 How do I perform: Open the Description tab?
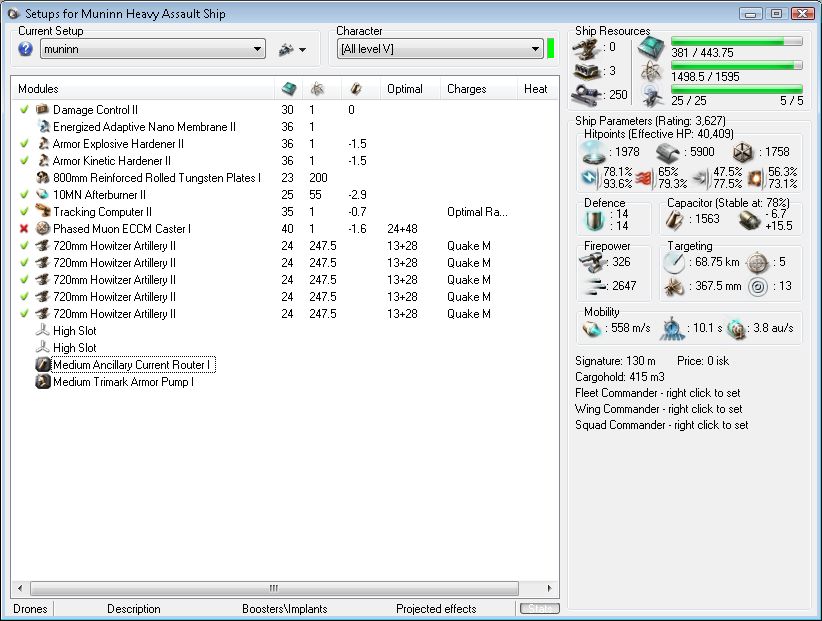click(134, 608)
